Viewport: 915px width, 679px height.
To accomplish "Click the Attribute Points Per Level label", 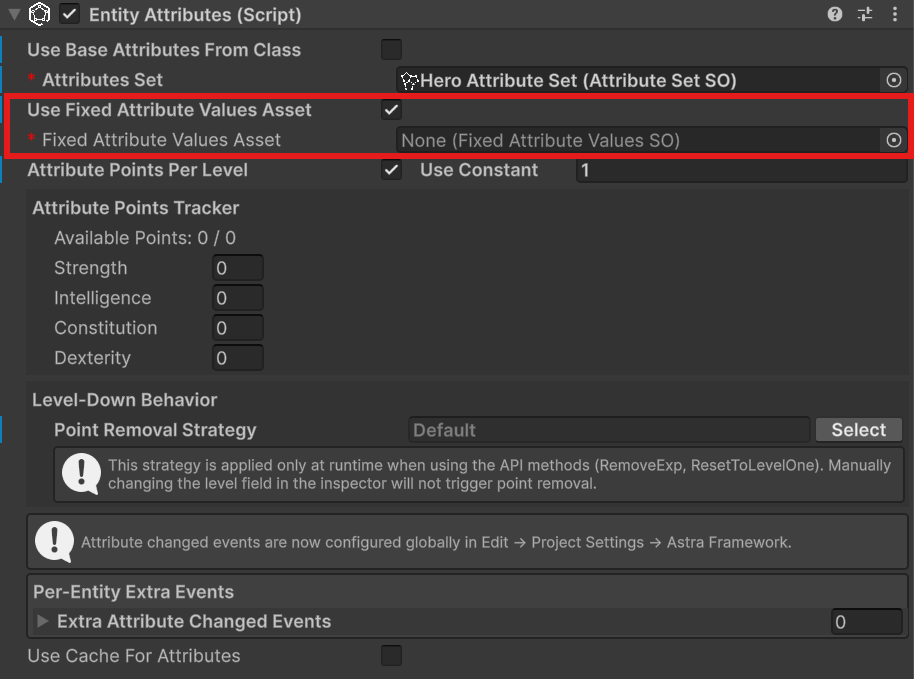I will (x=138, y=170).
